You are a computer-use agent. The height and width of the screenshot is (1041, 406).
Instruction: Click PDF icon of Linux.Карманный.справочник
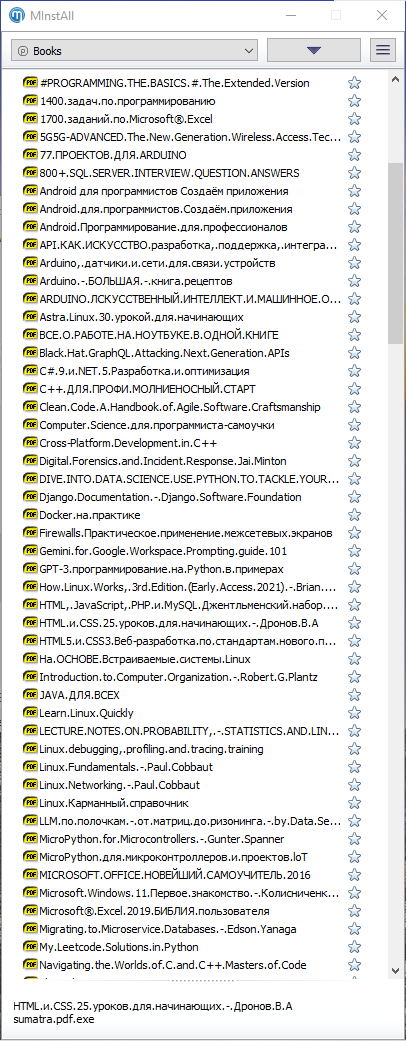tap(30, 802)
